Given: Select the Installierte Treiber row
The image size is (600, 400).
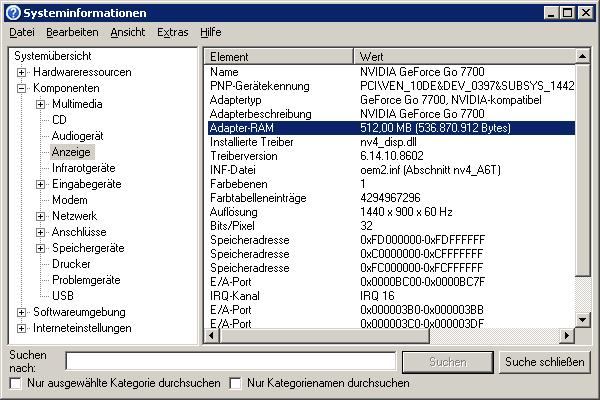Looking at the screenshot, I should click(x=391, y=142).
